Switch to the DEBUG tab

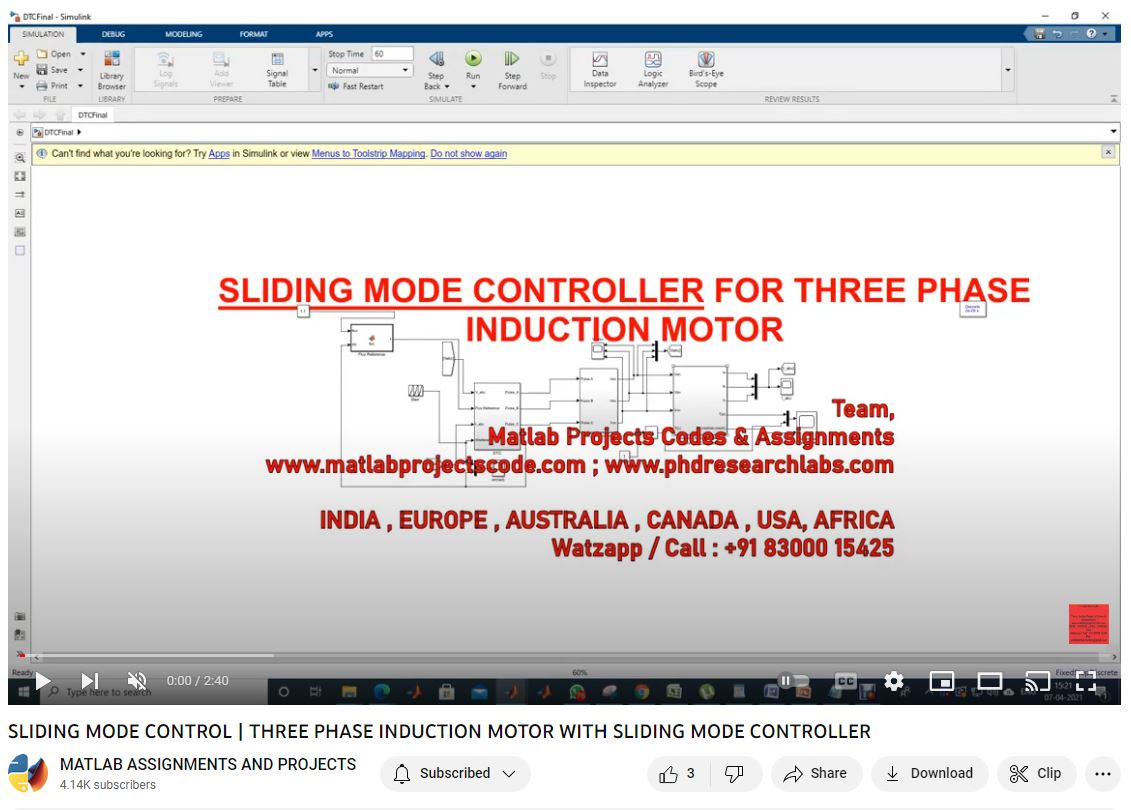[x=113, y=34]
